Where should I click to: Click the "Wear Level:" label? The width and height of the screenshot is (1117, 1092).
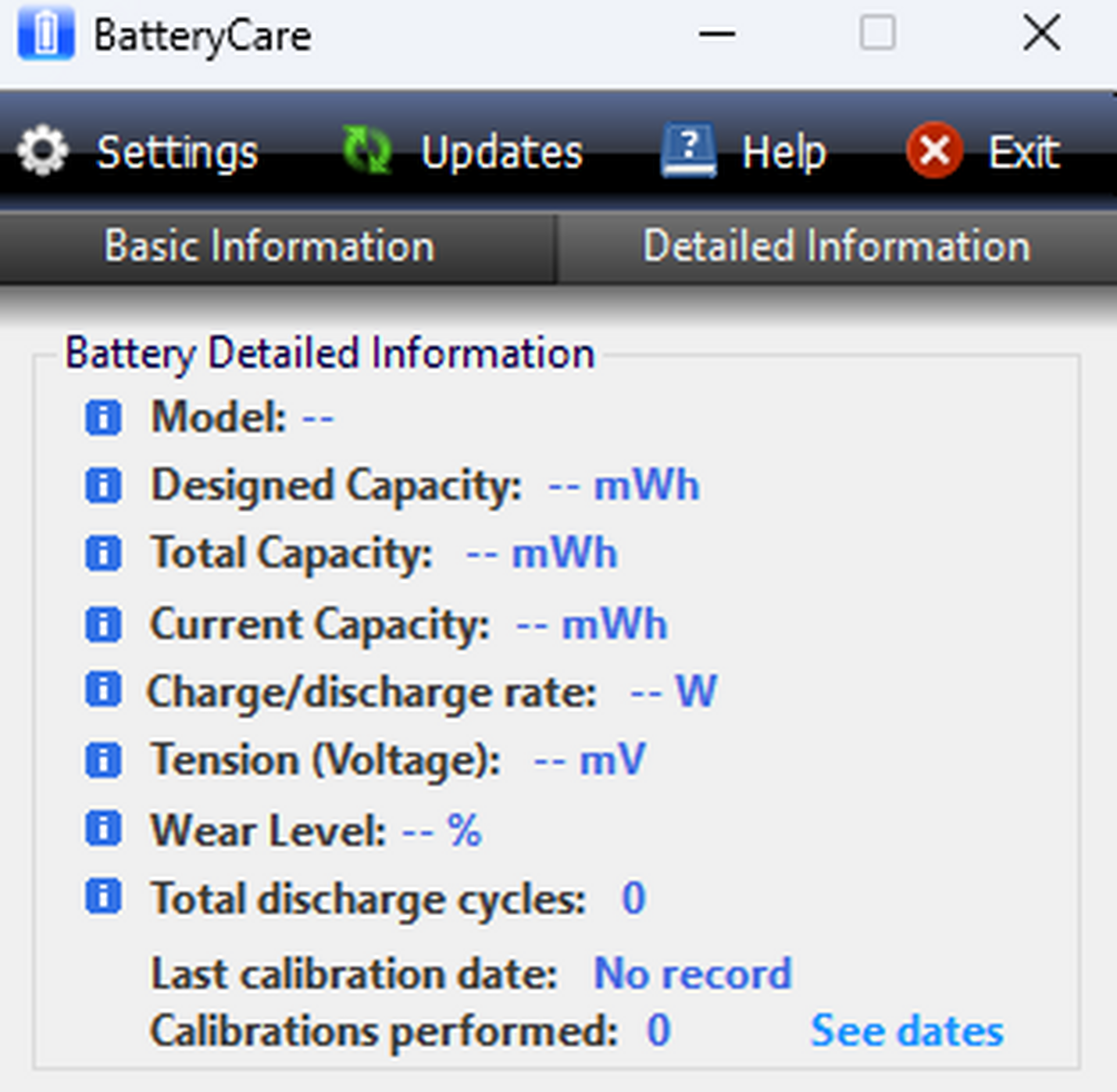[x=269, y=829]
